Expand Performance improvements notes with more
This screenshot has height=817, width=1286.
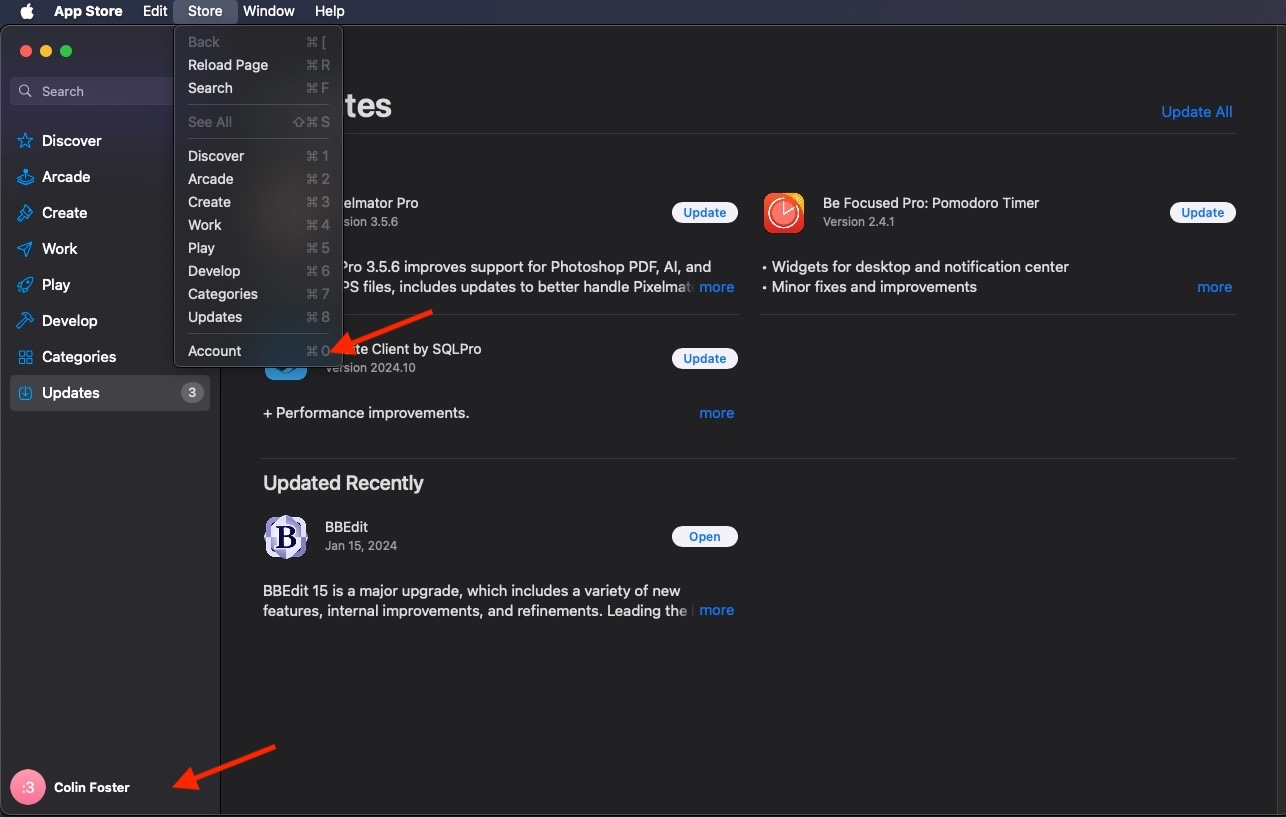[x=717, y=413]
